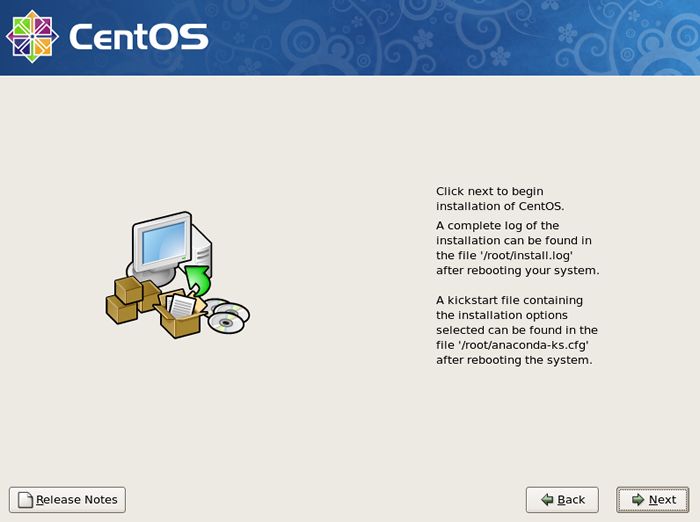Open the Release Notes
This screenshot has height=522, width=700.
pyautogui.click(x=67, y=500)
